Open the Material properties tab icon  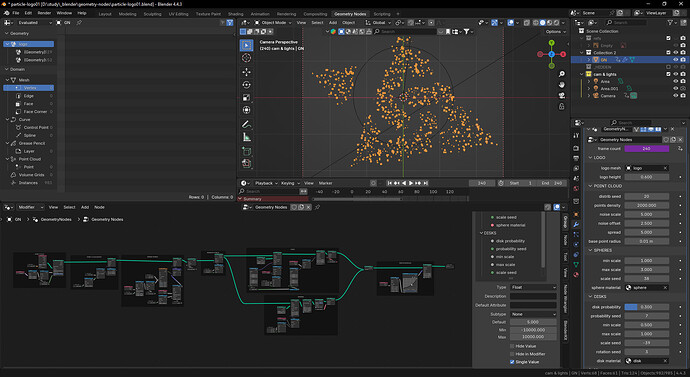(576, 275)
